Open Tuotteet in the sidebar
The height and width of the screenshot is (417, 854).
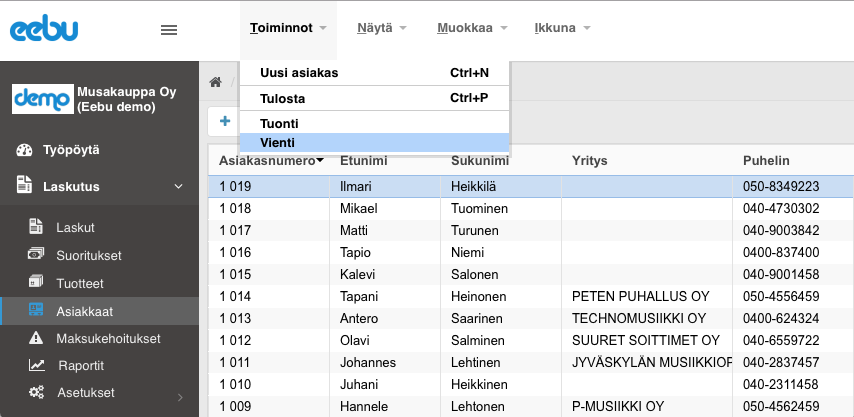pyautogui.click(x=80, y=284)
